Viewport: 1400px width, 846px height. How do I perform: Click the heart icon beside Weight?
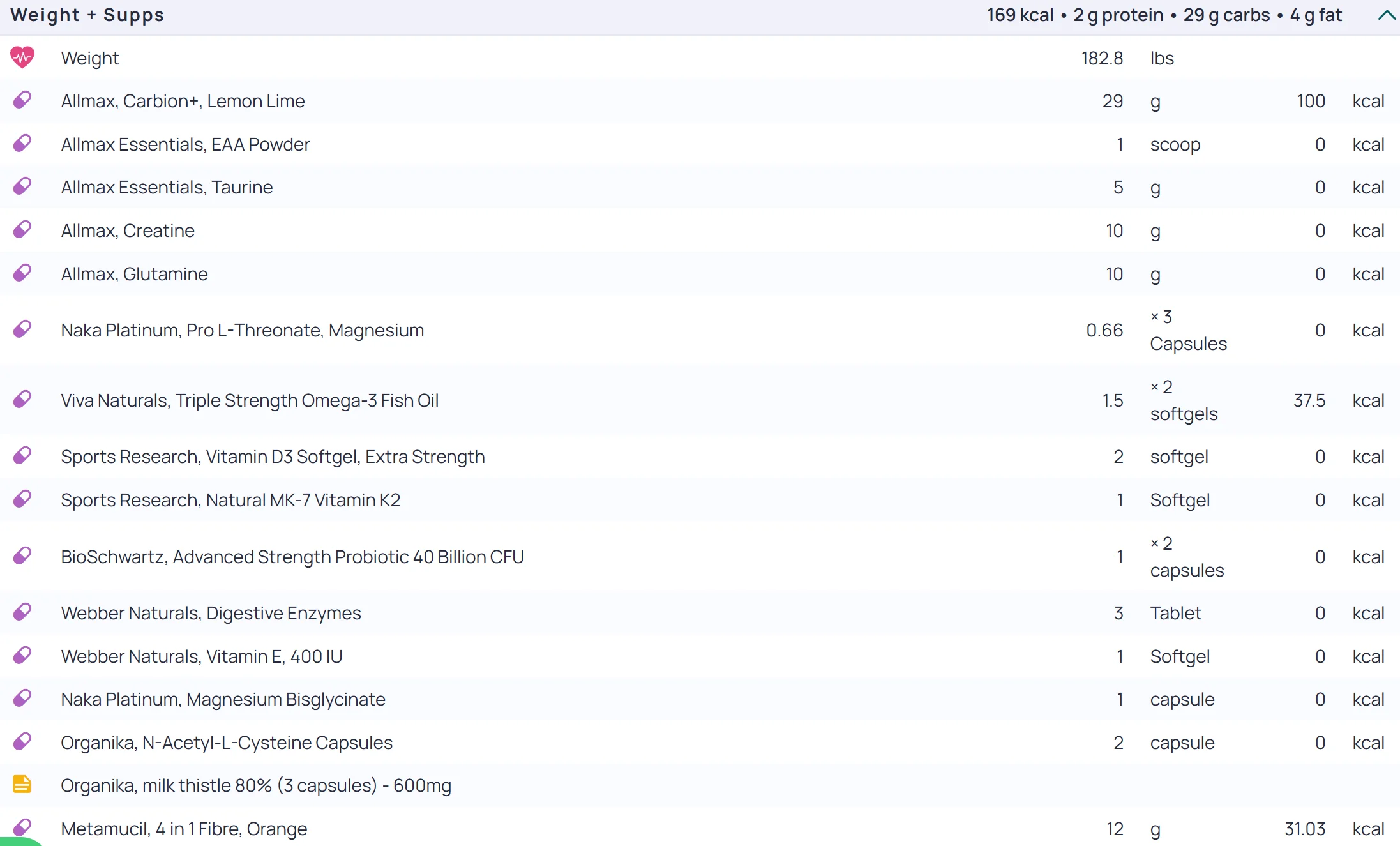click(x=22, y=57)
